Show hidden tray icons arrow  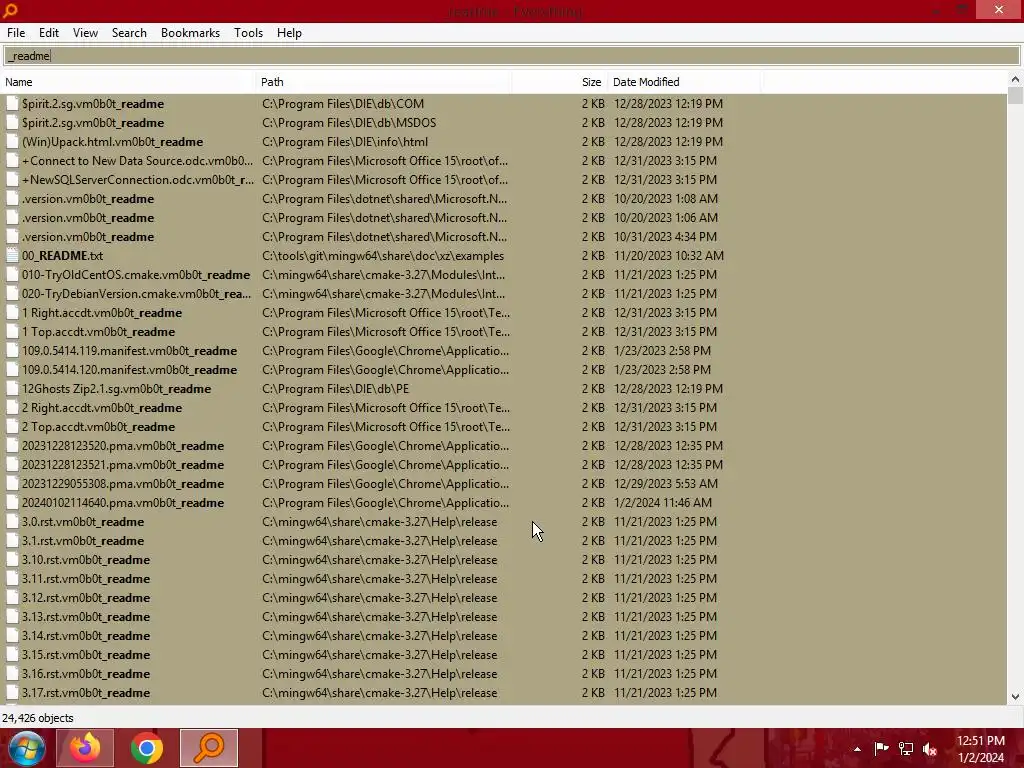[x=857, y=749]
